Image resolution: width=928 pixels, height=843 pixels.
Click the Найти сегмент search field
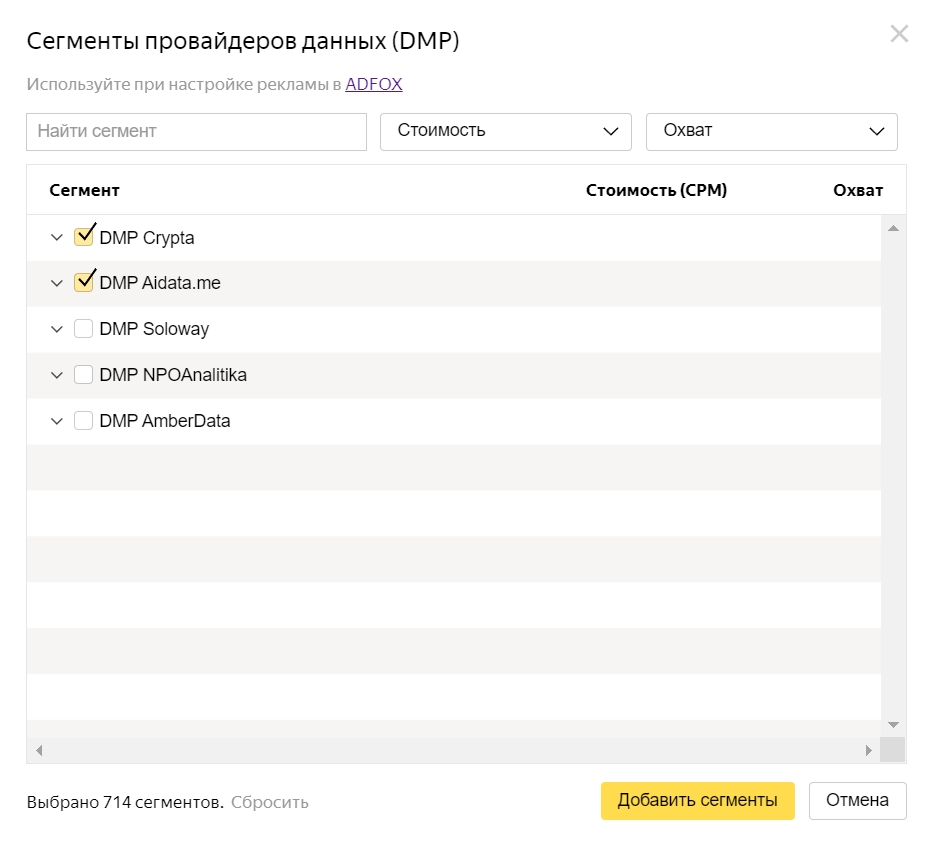point(196,131)
